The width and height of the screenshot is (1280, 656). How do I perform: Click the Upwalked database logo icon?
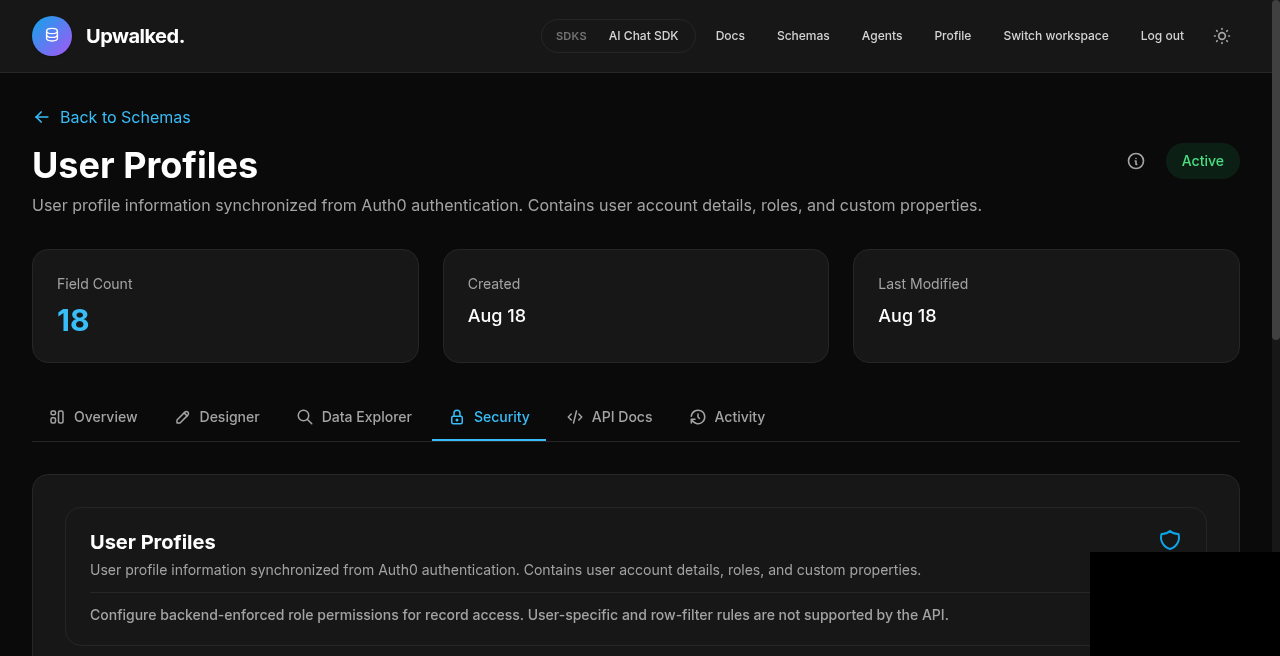[x=52, y=36]
